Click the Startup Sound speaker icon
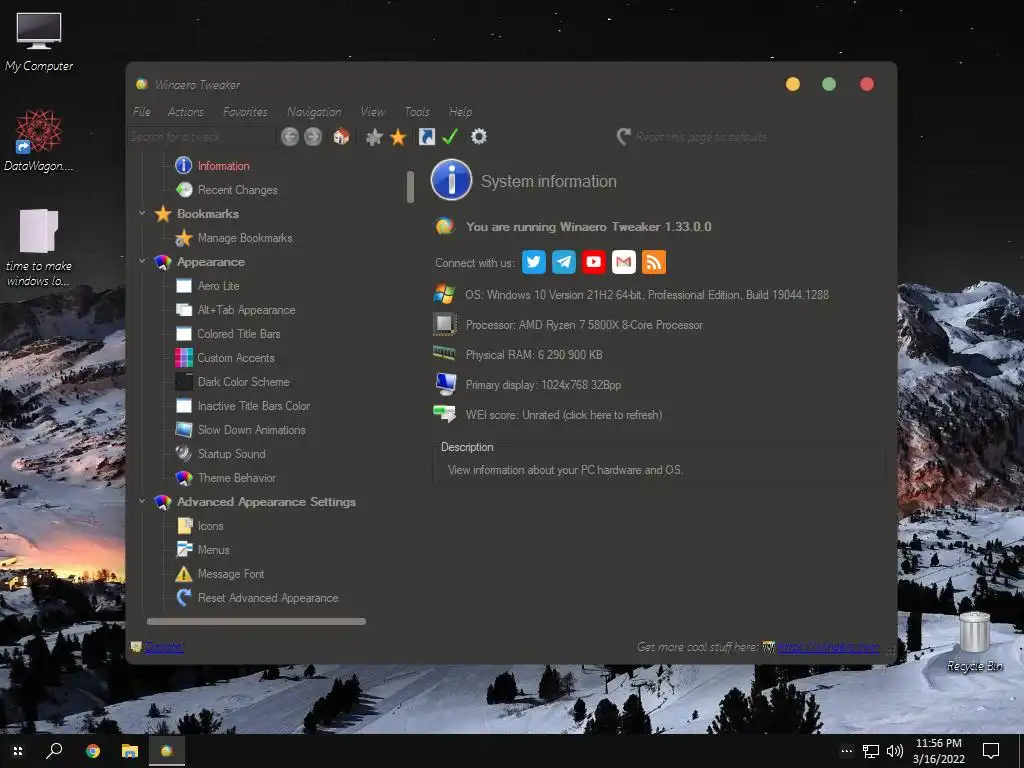 pos(184,453)
